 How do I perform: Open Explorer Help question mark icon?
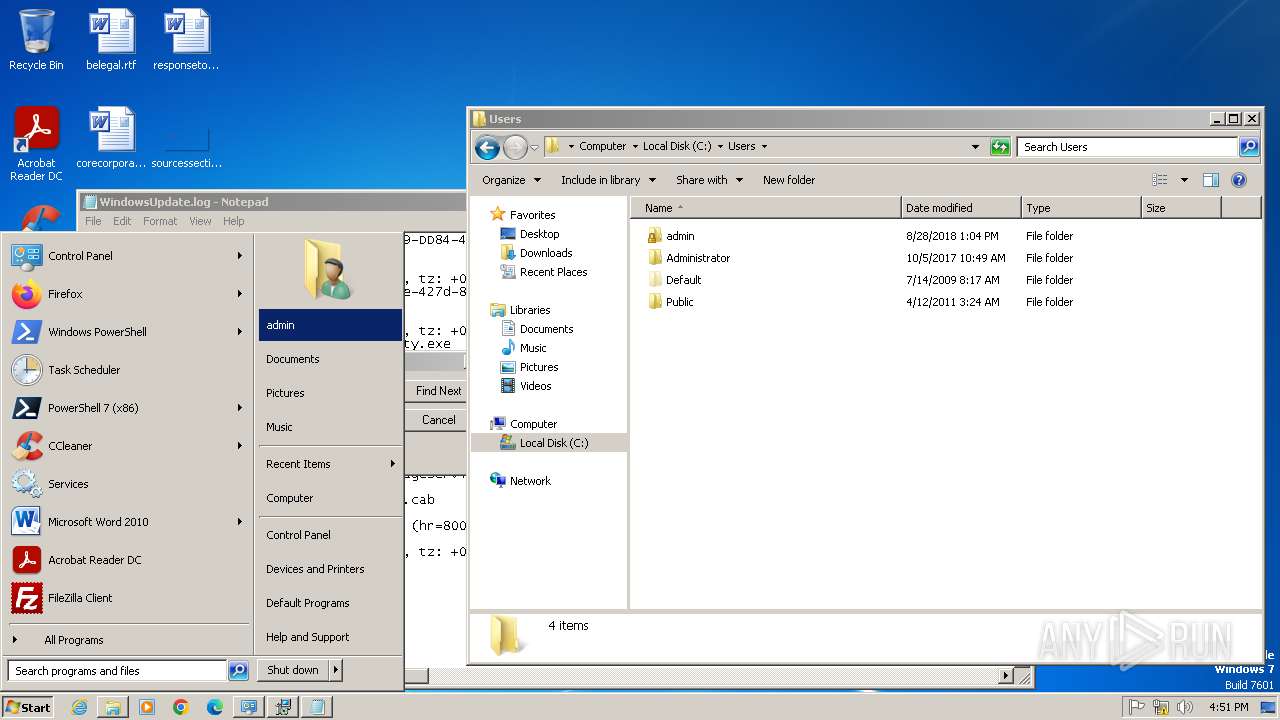[x=1239, y=180]
